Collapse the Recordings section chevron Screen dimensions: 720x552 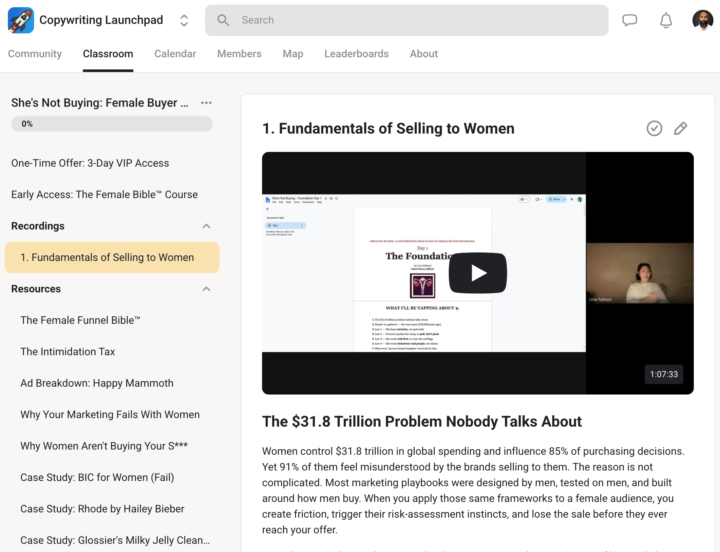click(206, 226)
